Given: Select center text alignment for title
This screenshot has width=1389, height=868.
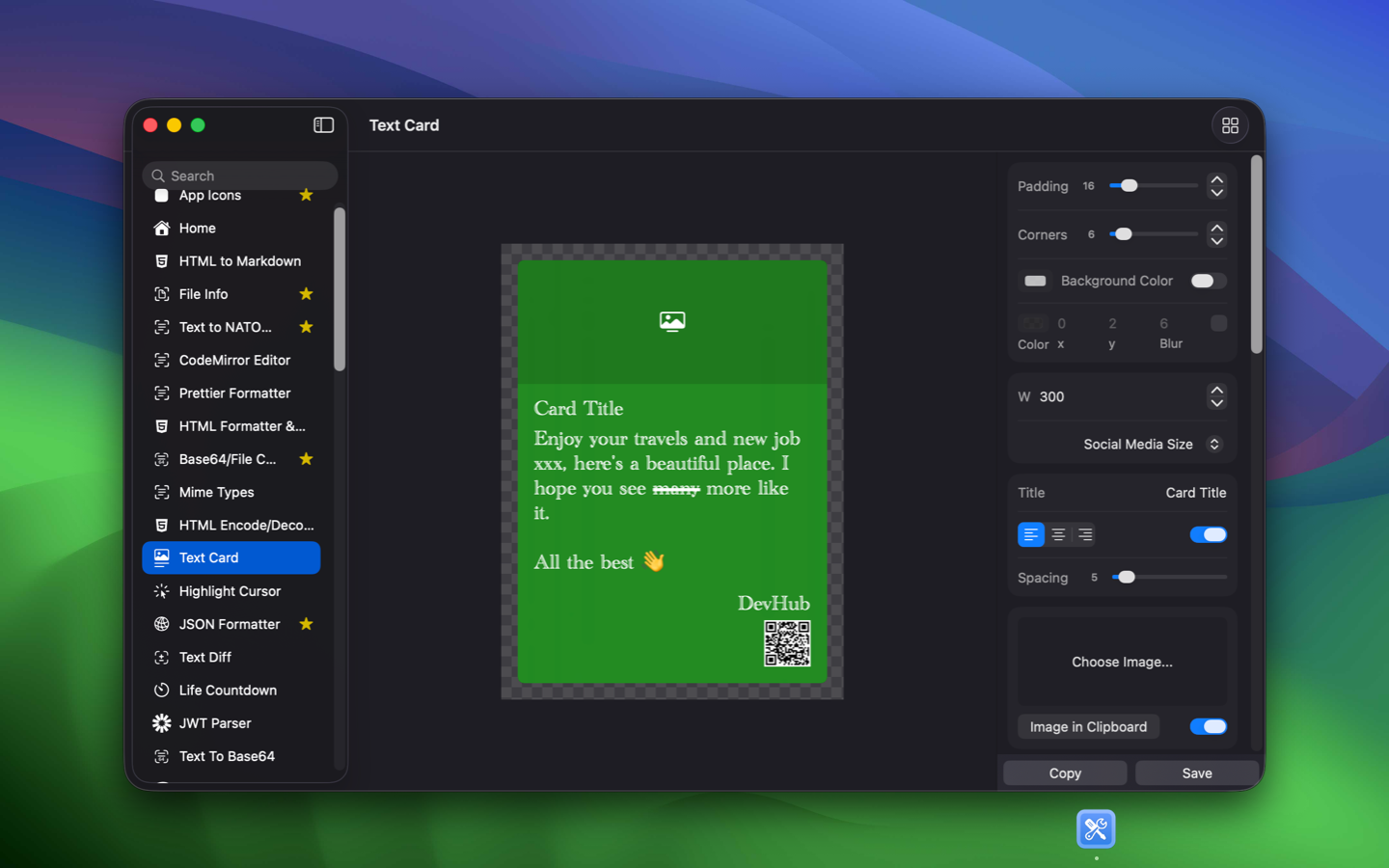Looking at the screenshot, I should tap(1058, 534).
